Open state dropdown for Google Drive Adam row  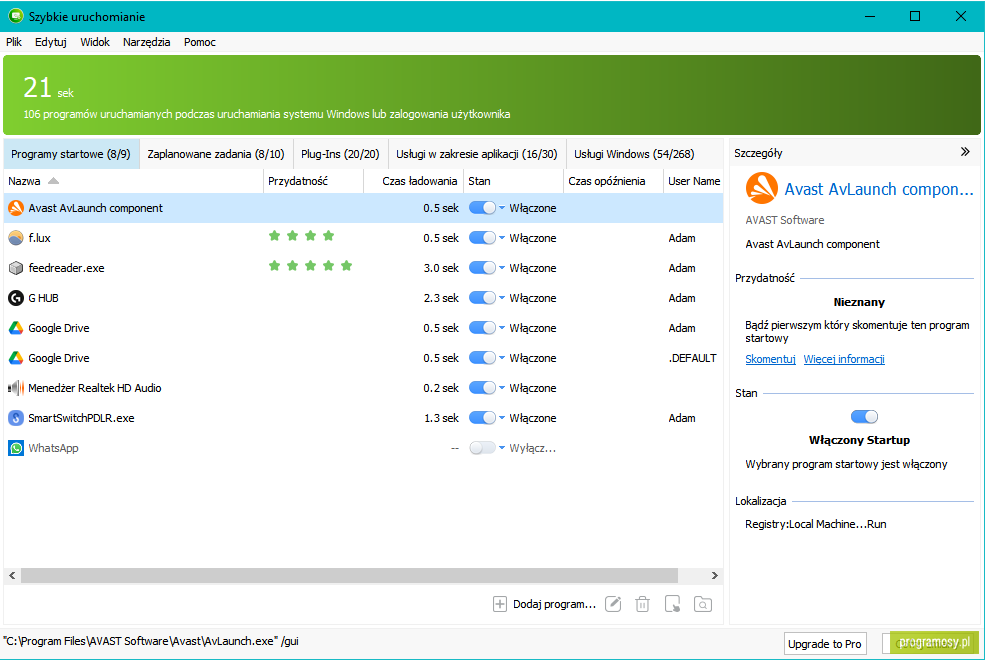pos(502,328)
